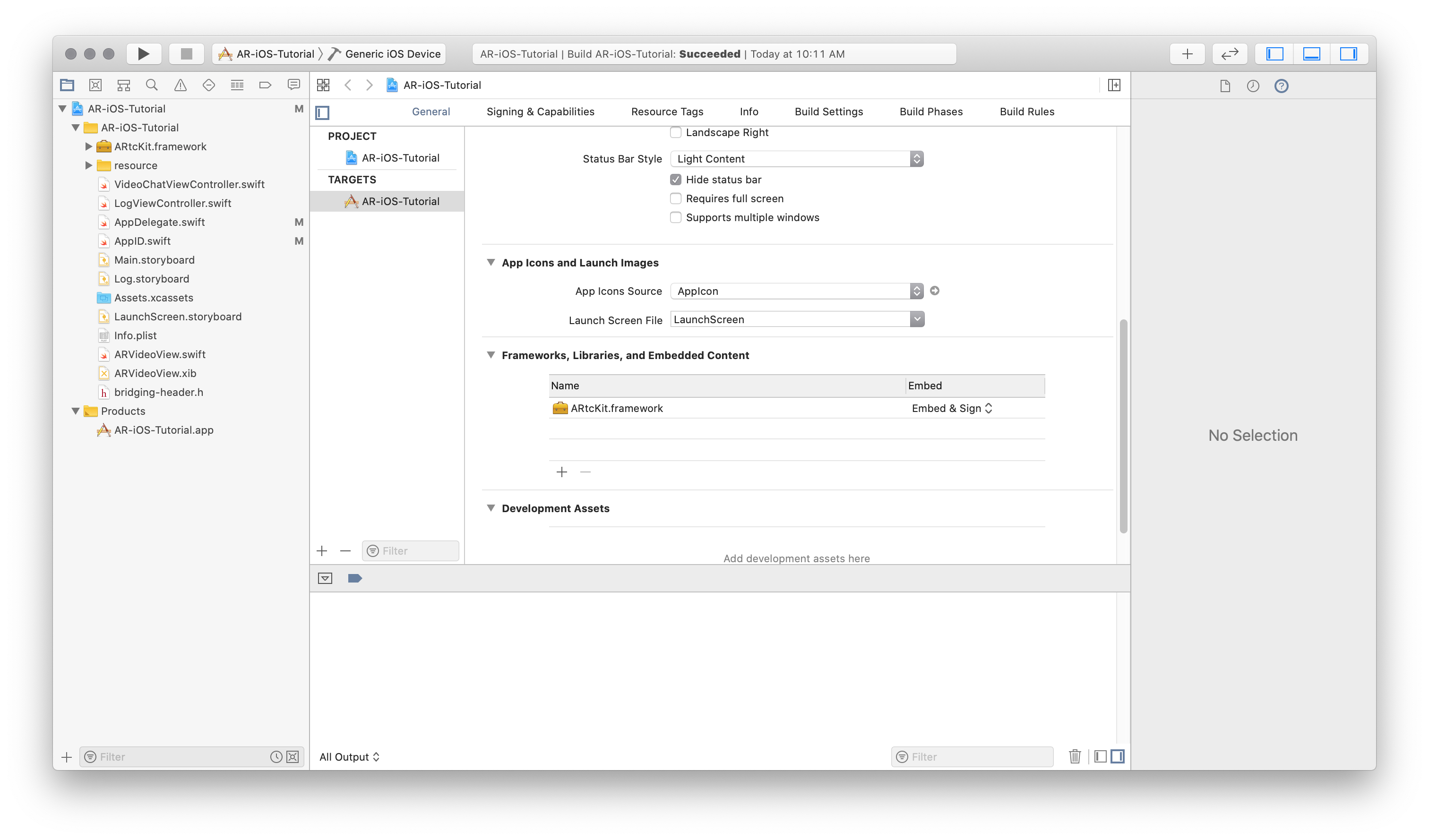Collapse the Development Assets section
The image size is (1429, 840).
click(491, 508)
